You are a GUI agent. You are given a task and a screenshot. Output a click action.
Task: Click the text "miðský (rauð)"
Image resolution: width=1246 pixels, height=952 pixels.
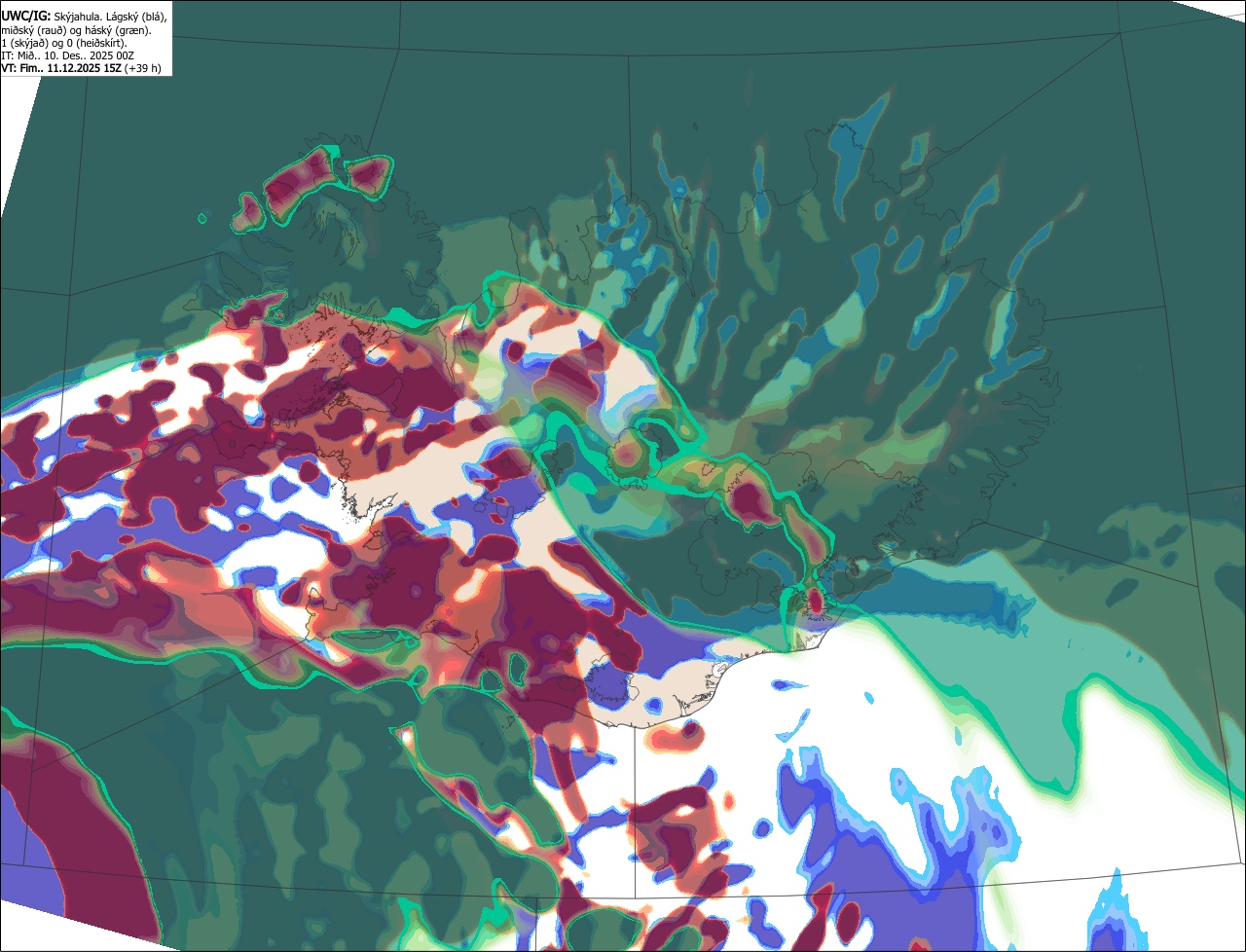coord(33,30)
